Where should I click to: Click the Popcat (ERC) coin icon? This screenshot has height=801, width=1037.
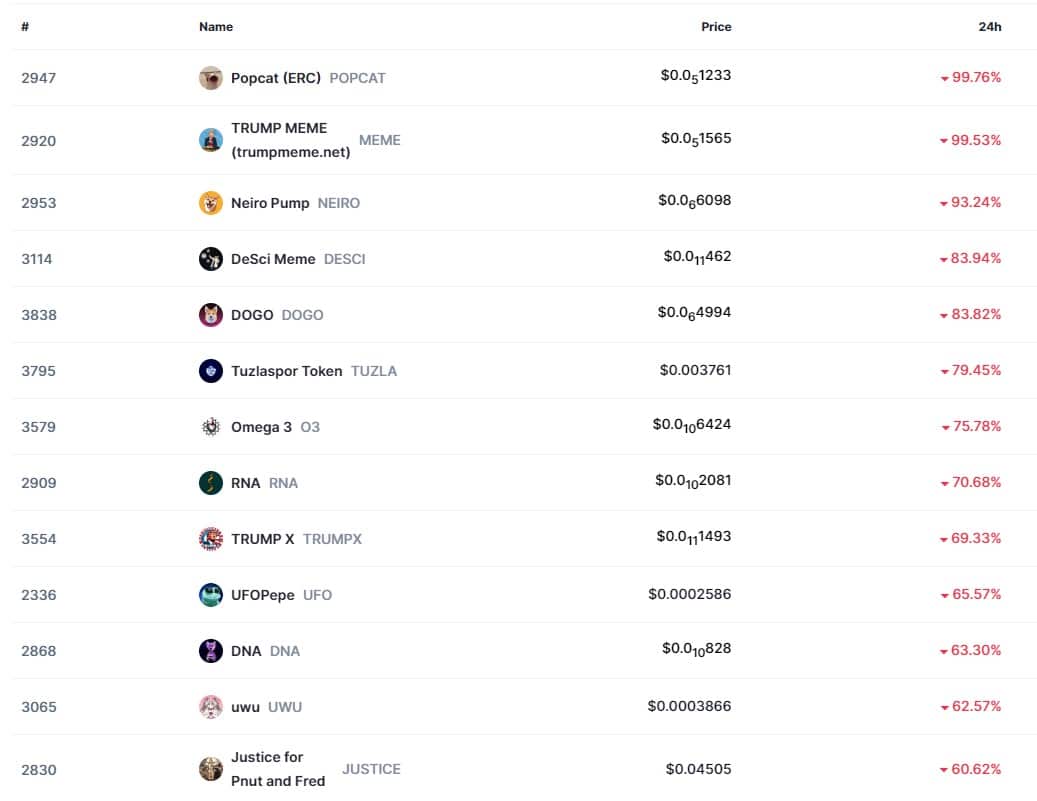(210, 78)
